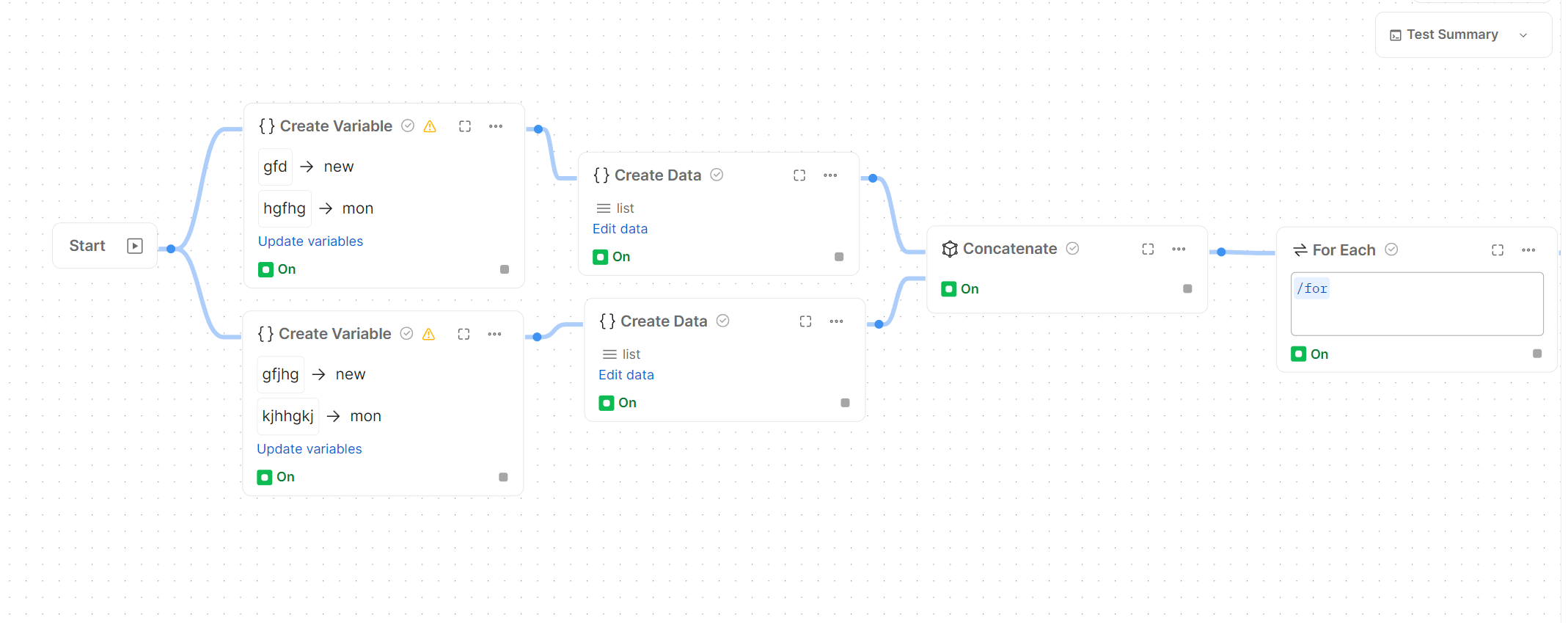
Task: Click the warning triangle on the lower Create Variable node
Action: (428, 334)
